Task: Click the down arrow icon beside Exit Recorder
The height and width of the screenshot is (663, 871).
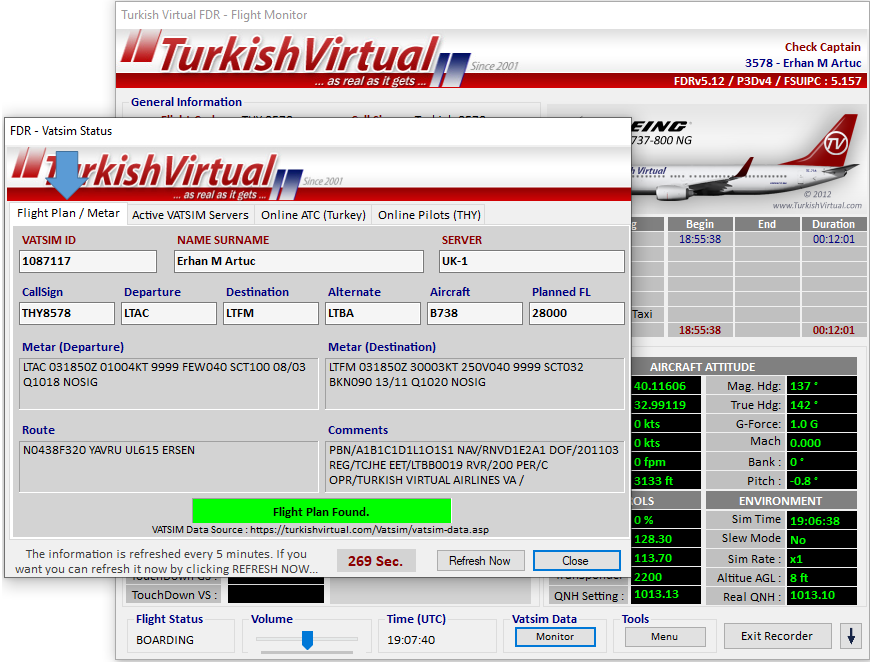Action: point(850,636)
